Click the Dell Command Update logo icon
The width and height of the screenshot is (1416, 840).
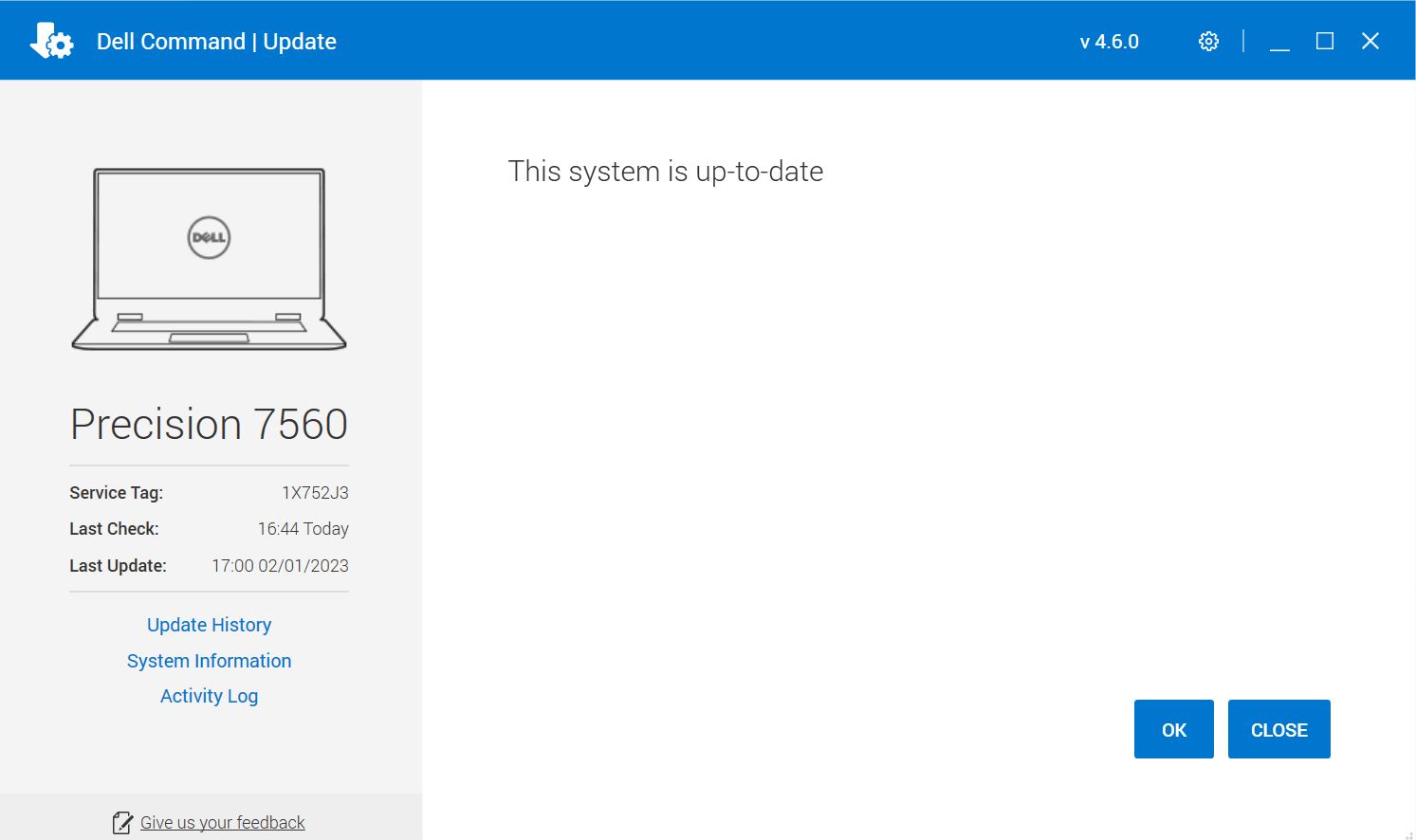[x=51, y=41]
